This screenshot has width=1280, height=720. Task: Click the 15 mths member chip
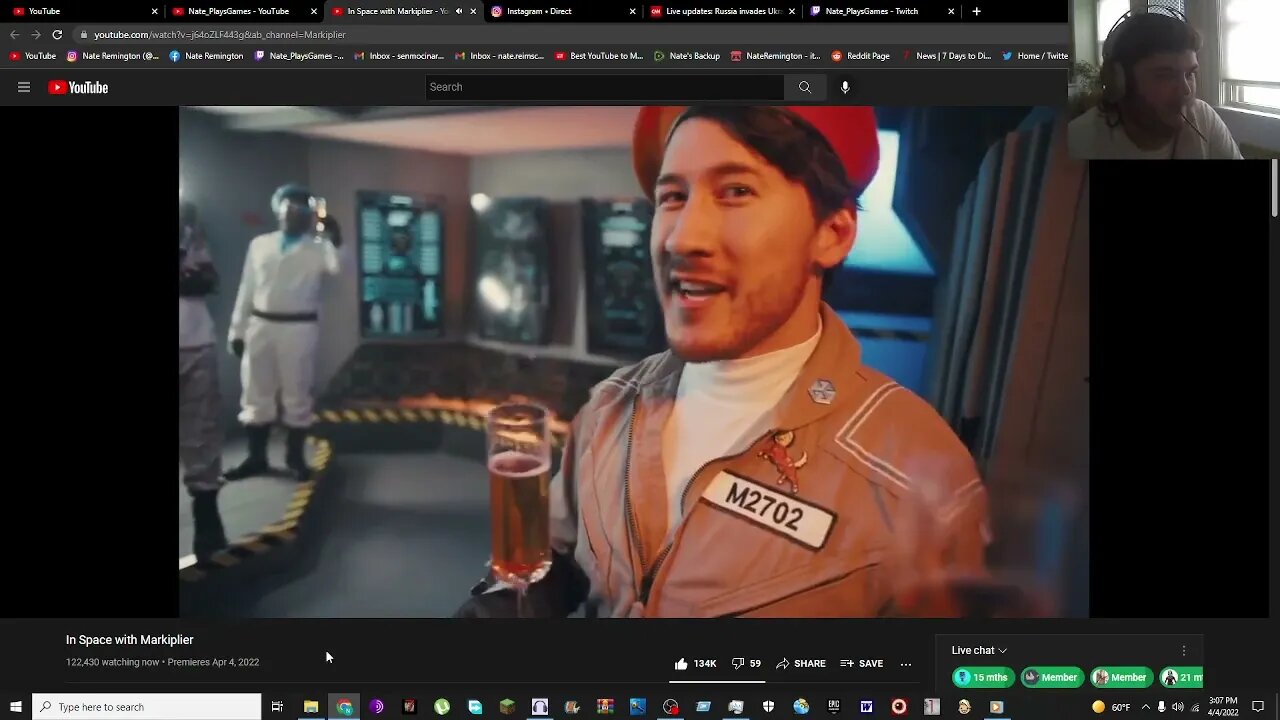pos(983,677)
